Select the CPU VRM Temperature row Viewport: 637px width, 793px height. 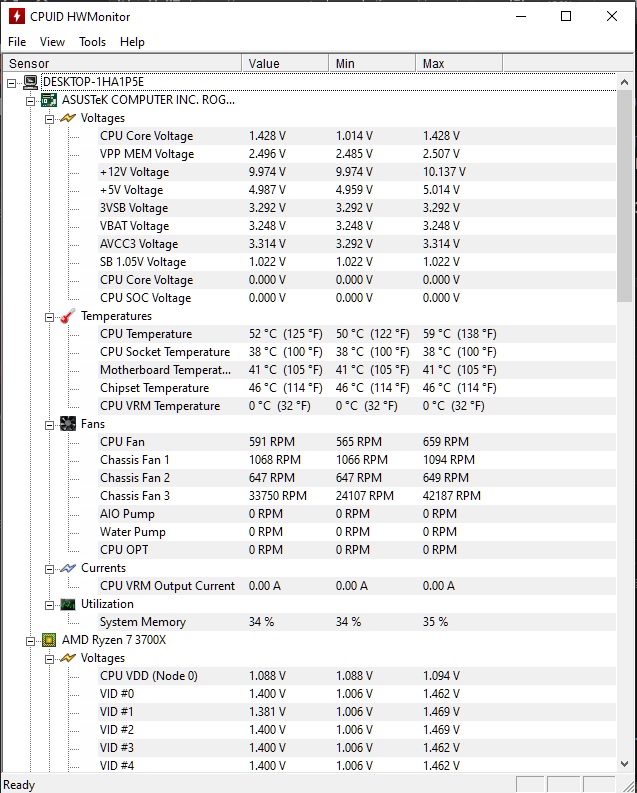click(x=356, y=406)
